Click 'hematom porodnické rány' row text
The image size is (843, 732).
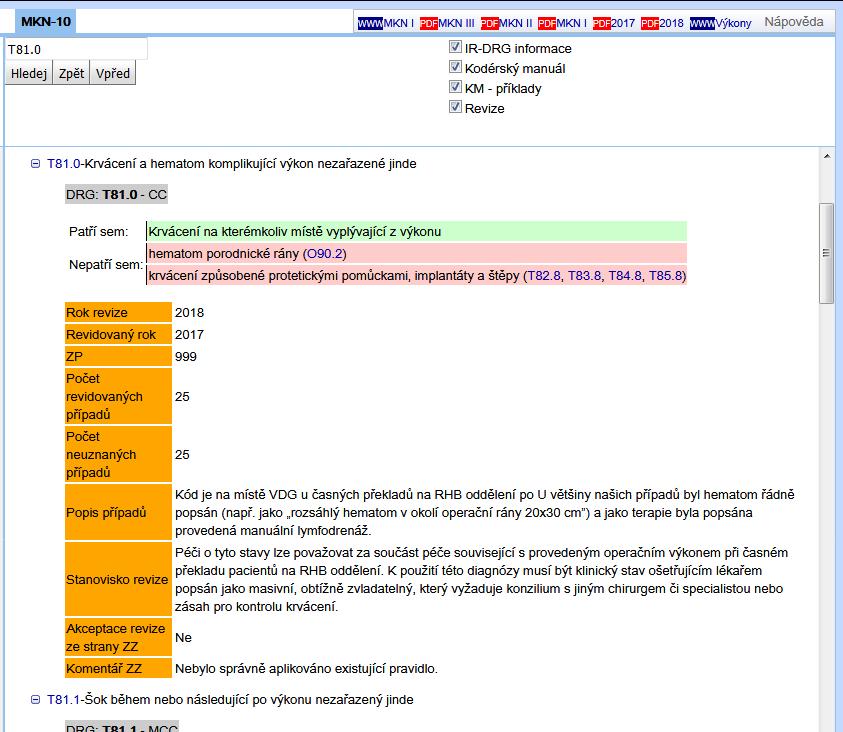click(x=247, y=254)
